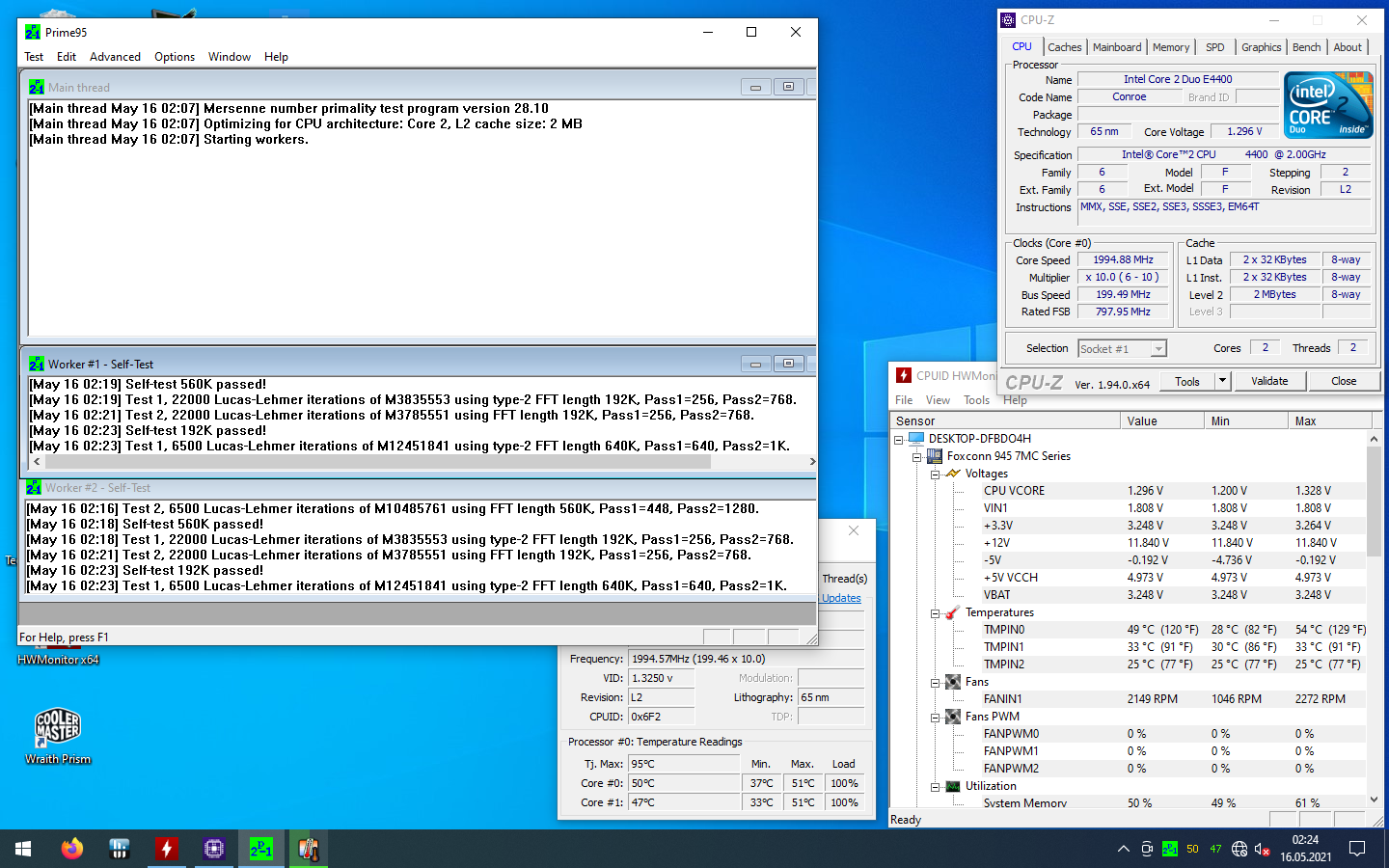The image size is (1389, 868).
Task: Click the red CPUID lightning taskbar icon
Action: coord(166,849)
